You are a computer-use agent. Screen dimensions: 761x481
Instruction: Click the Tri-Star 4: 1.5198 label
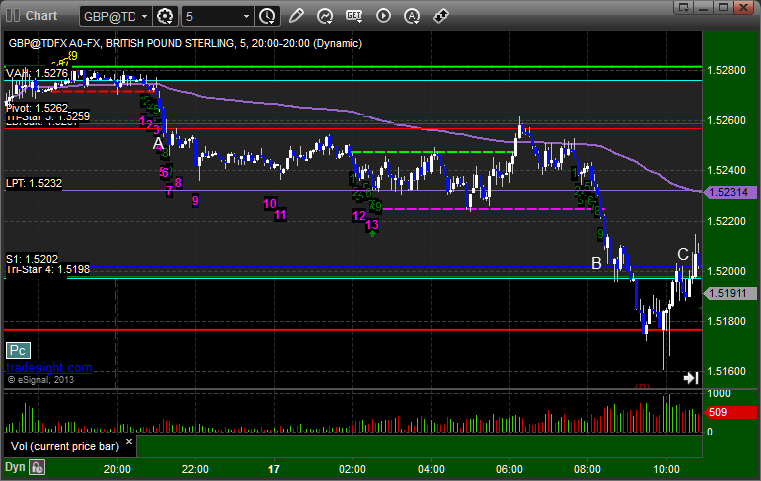coord(48,269)
